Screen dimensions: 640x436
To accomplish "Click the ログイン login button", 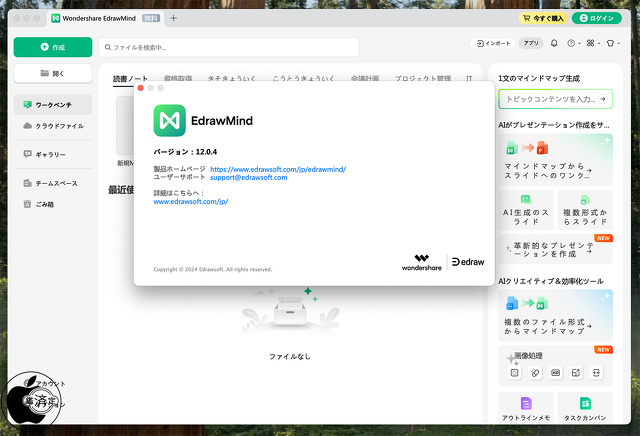I will 597,18.
